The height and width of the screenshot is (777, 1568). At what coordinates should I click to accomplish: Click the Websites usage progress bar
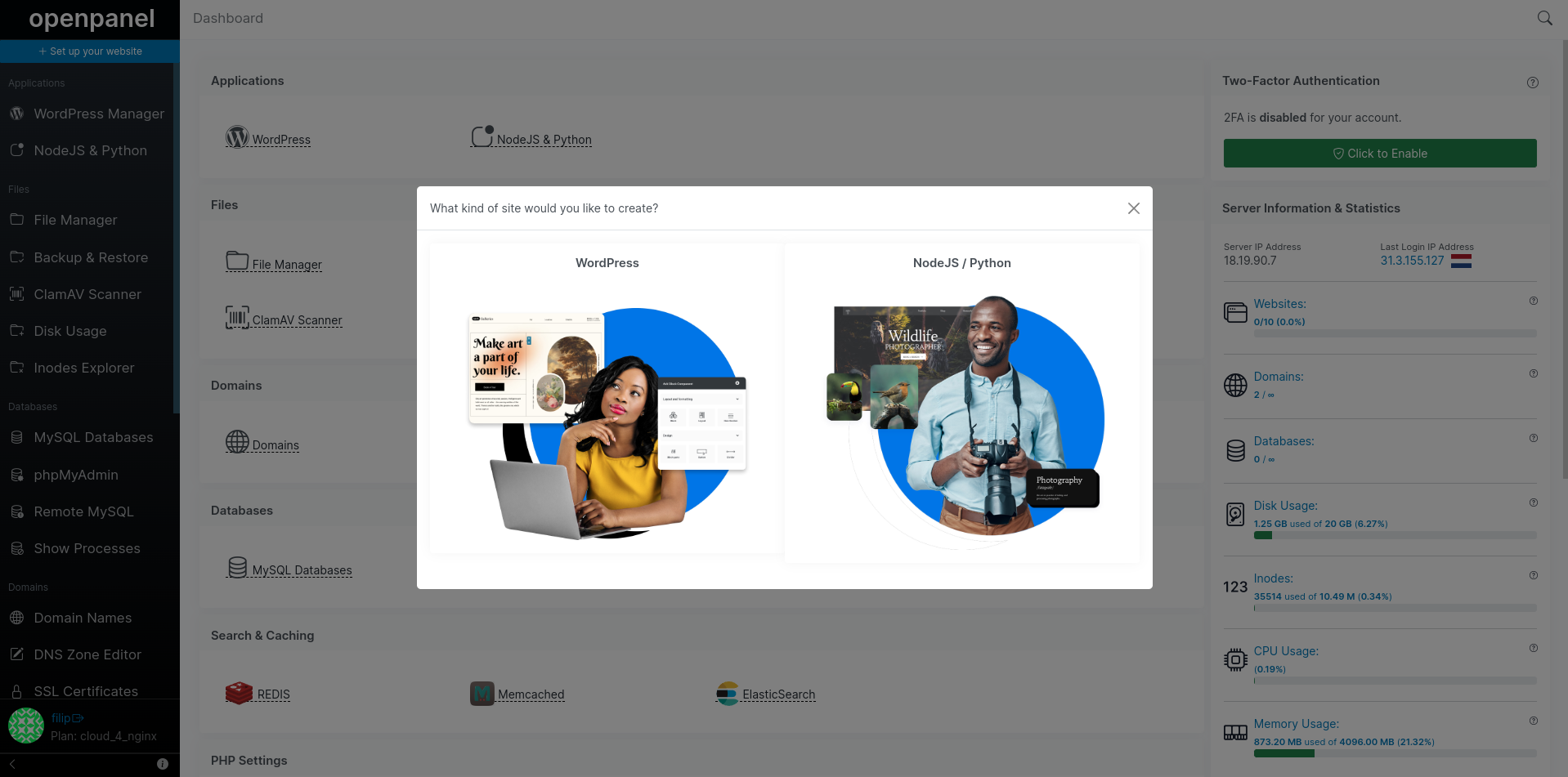tap(1396, 333)
